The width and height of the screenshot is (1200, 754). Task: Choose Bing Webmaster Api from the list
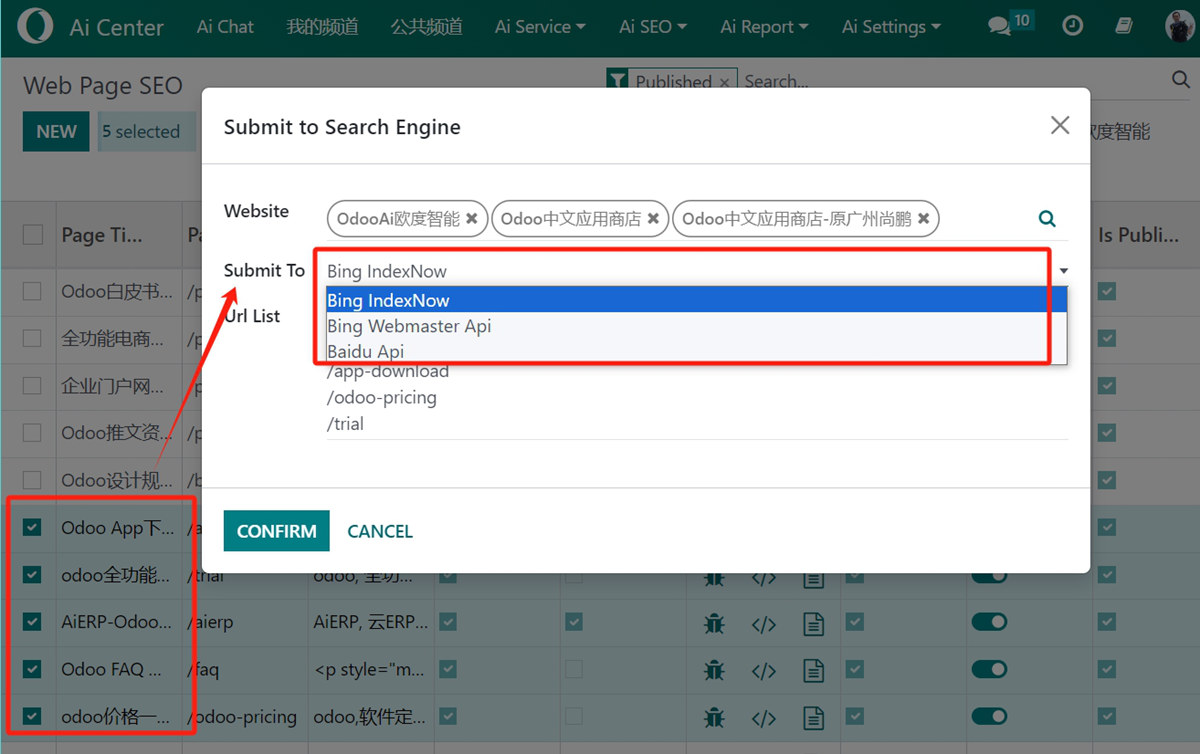pos(697,326)
